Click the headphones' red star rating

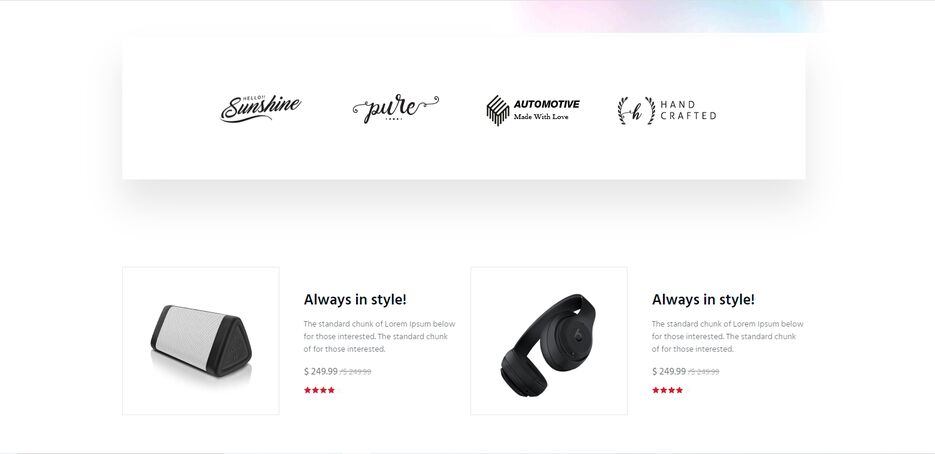click(667, 390)
